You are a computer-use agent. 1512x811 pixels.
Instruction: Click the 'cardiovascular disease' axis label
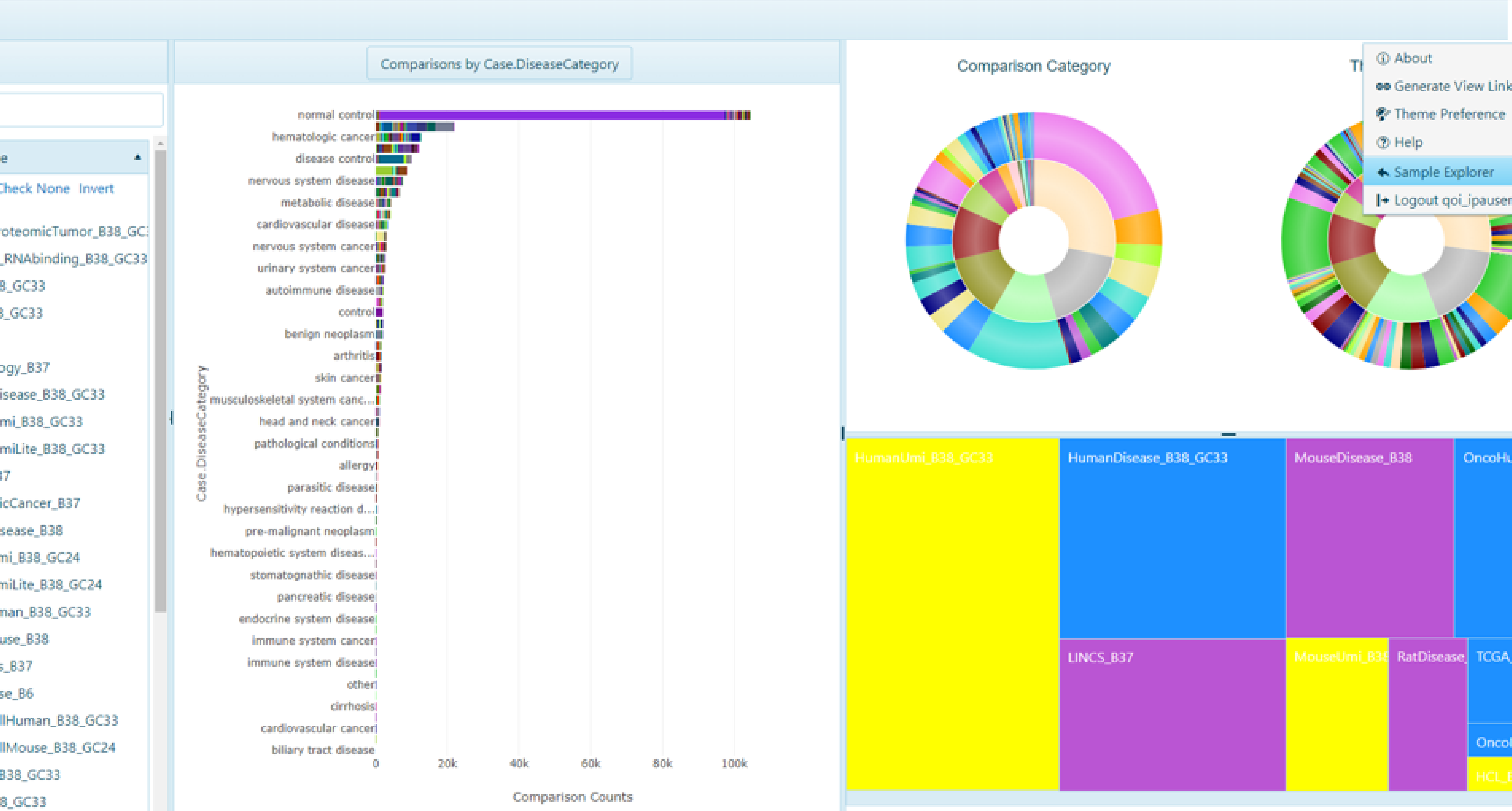click(315, 225)
